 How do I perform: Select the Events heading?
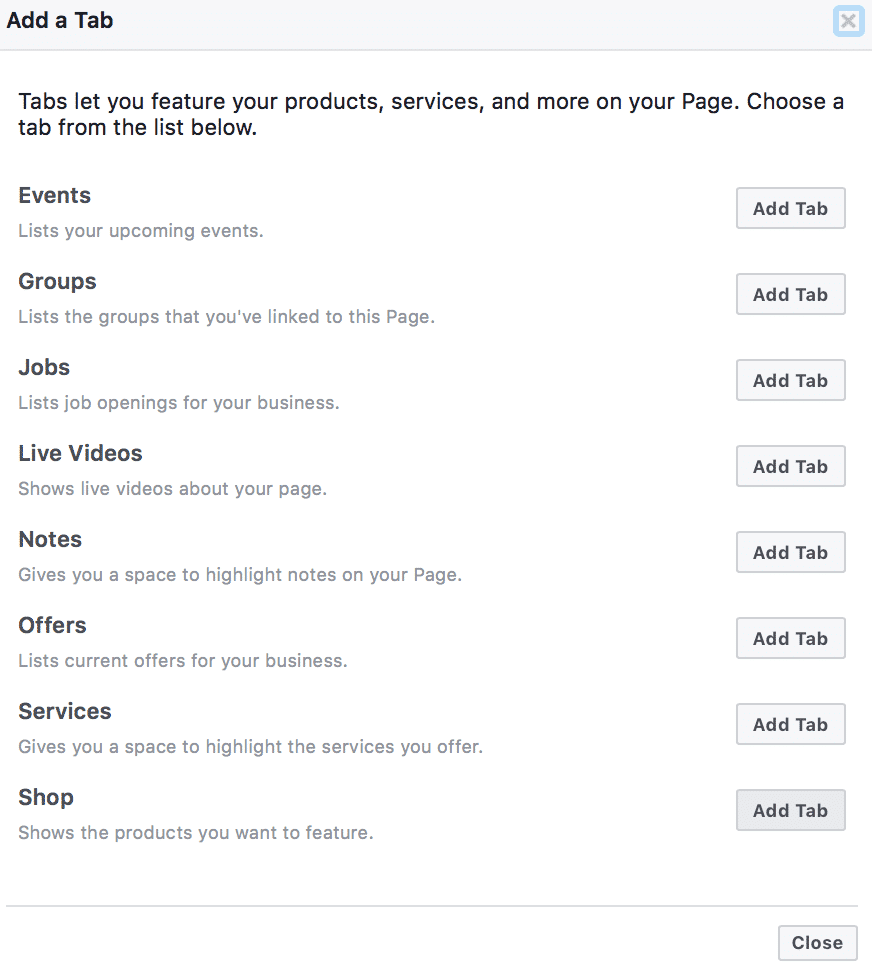pyautogui.click(x=55, y=196)
